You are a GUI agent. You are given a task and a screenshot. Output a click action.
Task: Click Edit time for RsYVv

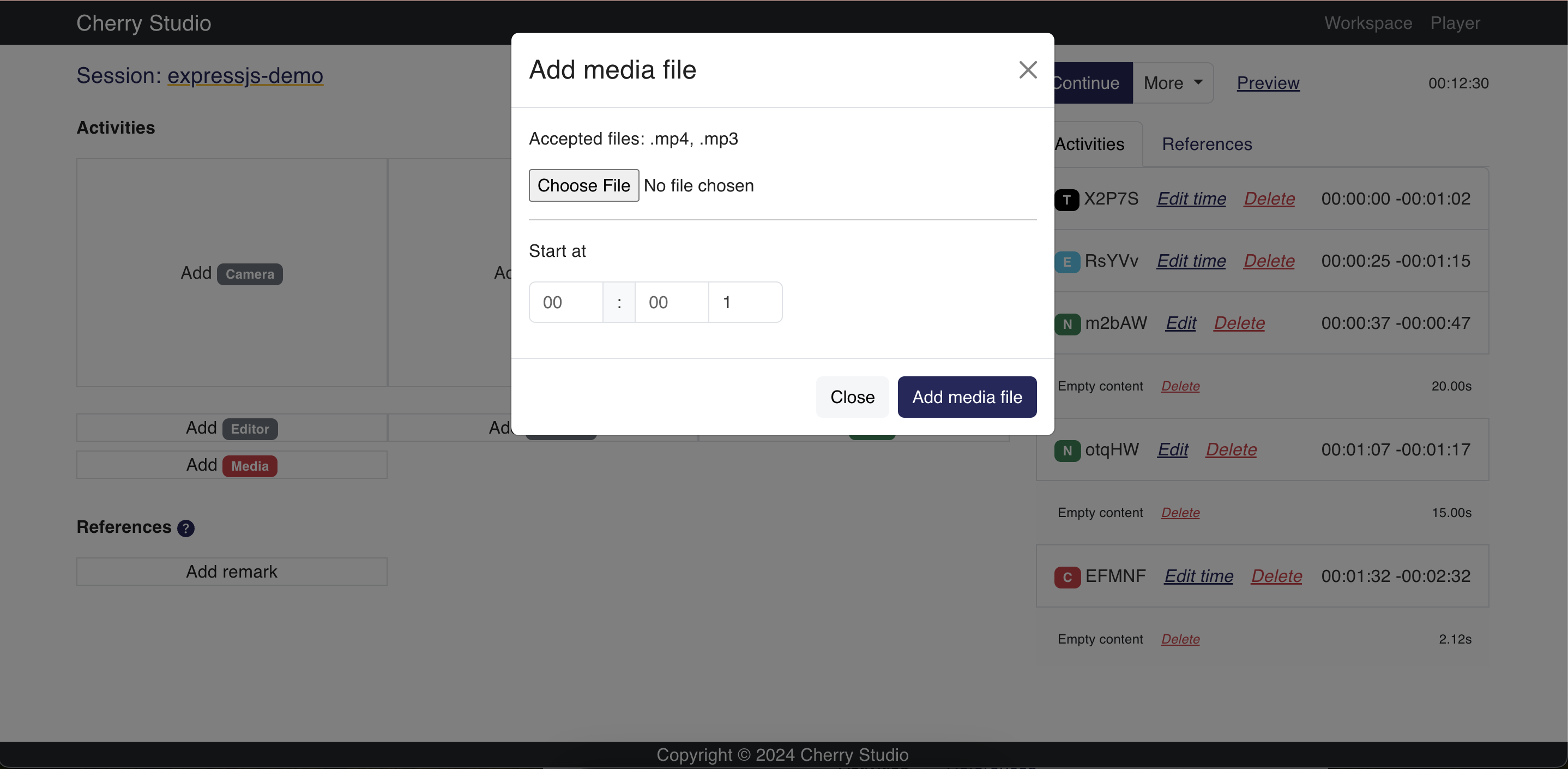point(1191,261)
